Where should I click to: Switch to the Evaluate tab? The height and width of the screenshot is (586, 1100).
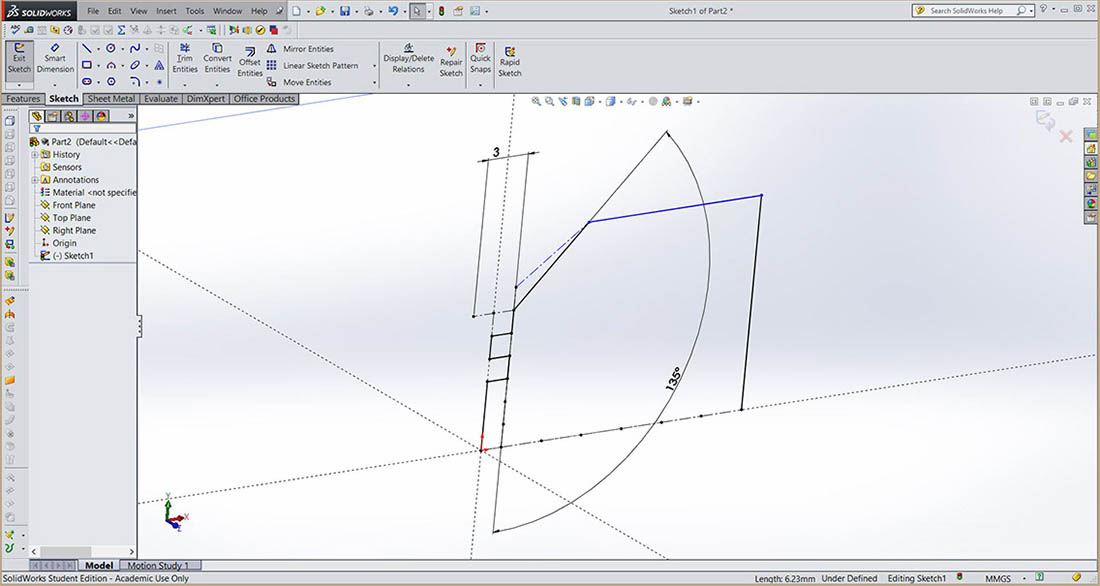(161, 99)
